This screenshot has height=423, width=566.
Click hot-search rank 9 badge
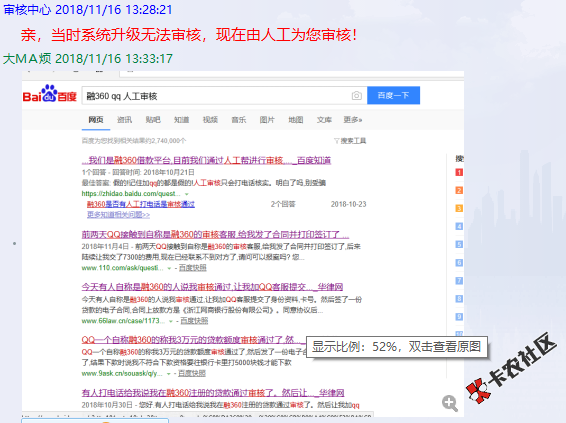click(x=459, y=317)
